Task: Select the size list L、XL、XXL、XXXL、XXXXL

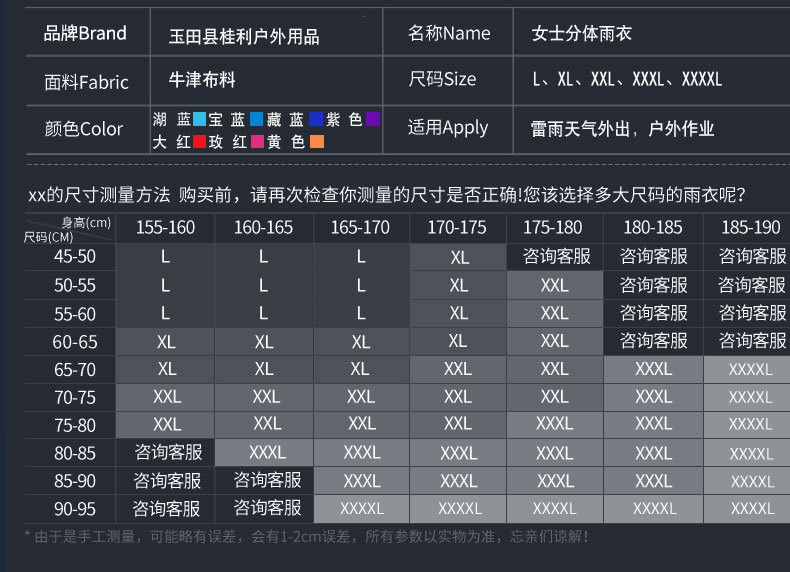Action: pos(627,79)
